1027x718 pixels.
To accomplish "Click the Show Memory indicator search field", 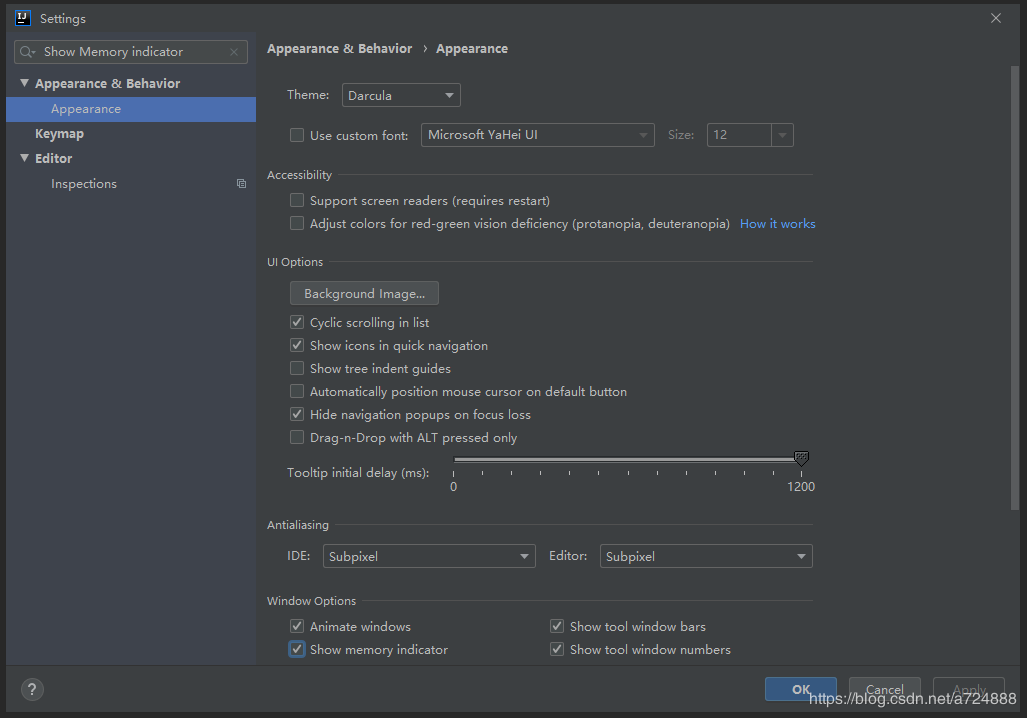I will [x=131, y=52].
